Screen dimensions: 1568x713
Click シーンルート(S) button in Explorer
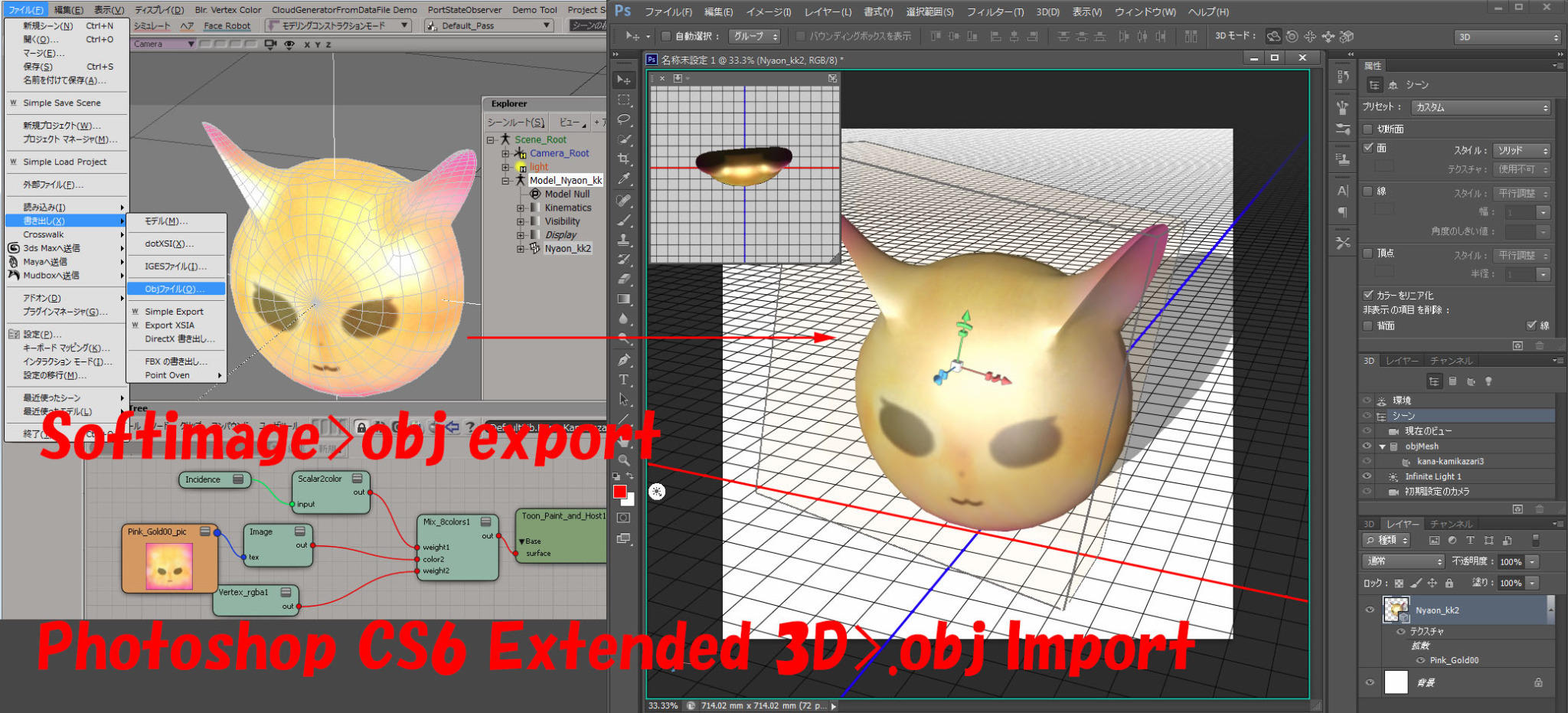tap(516, 123)
